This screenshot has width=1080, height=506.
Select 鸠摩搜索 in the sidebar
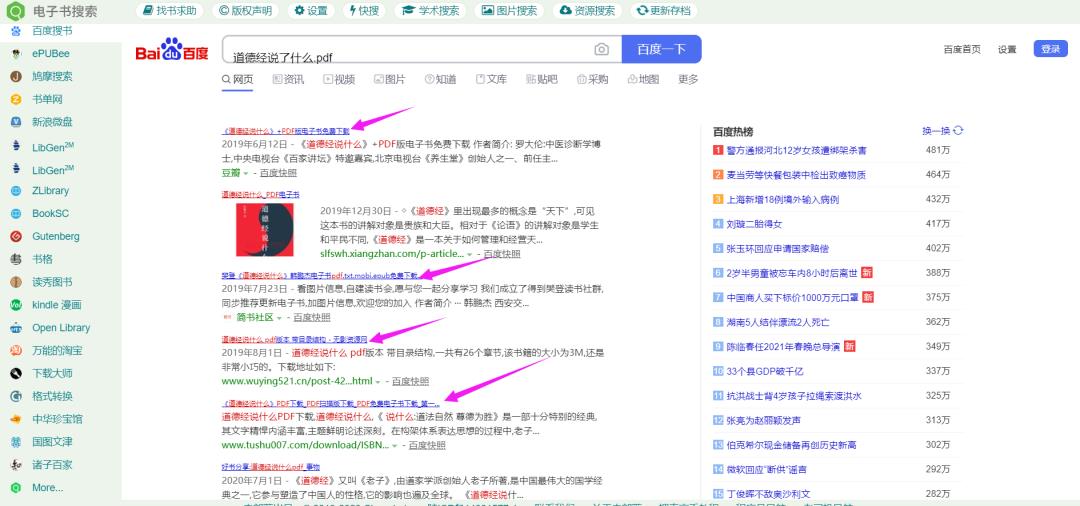[x=51, y=76]
